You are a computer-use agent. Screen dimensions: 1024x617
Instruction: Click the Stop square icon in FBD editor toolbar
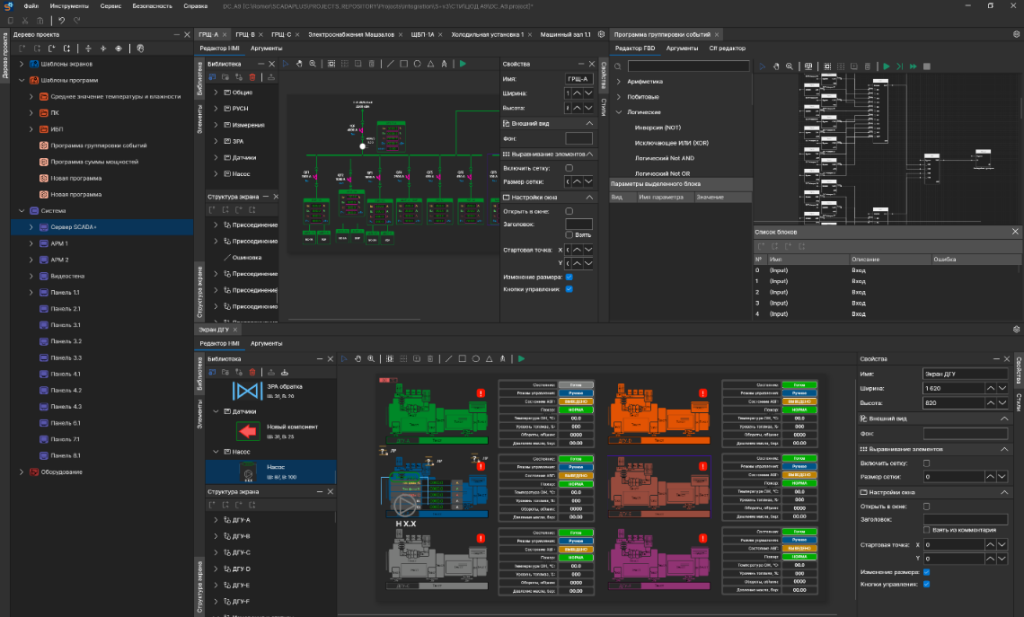coord(926,65)
